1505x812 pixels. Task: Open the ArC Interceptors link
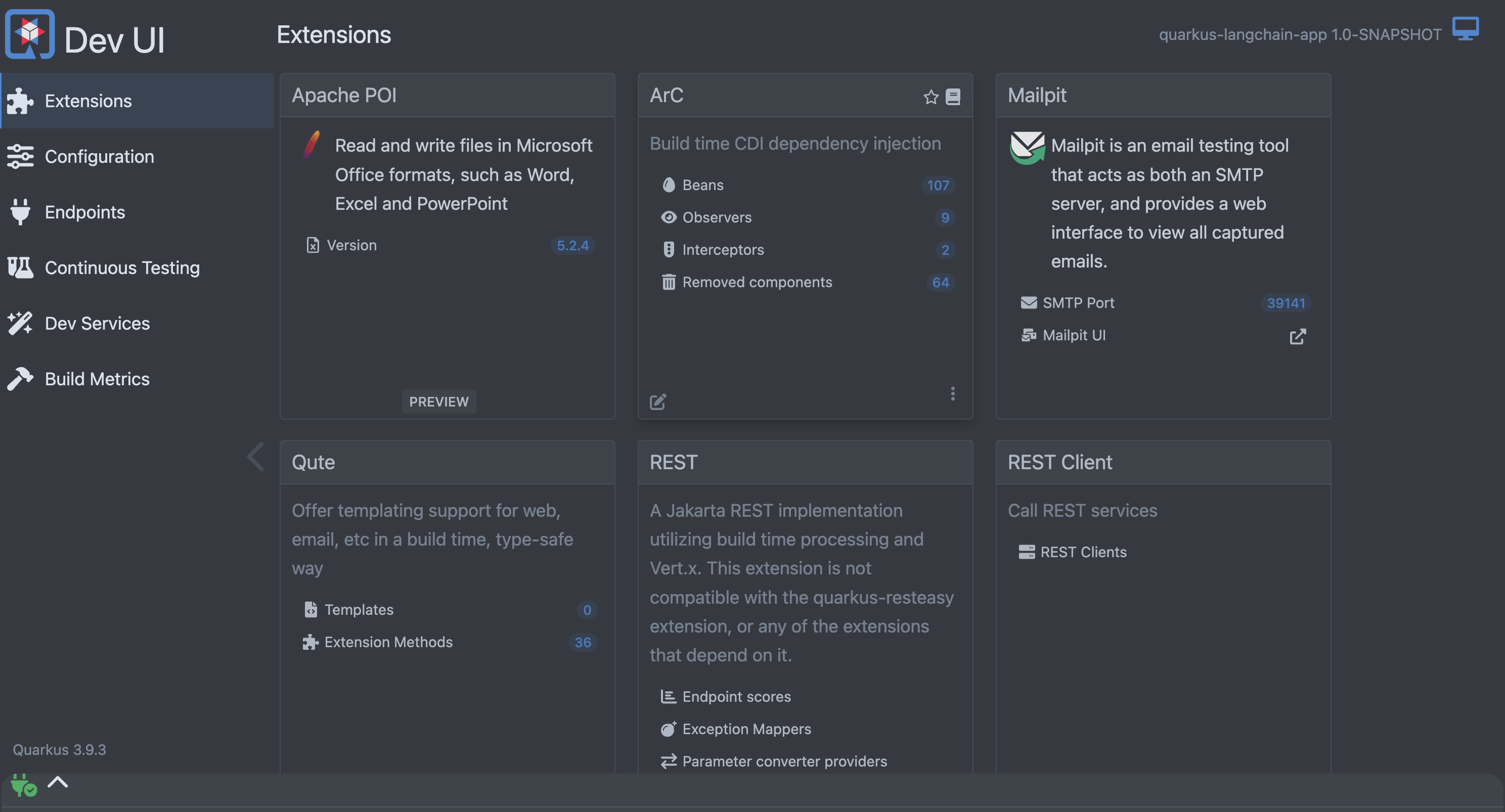pos(723,249)
